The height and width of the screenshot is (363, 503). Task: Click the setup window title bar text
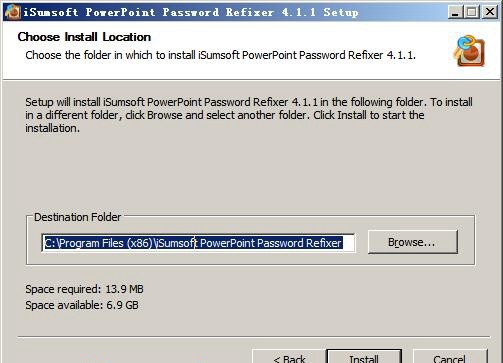pyautogui.click(x=191, y=13)
